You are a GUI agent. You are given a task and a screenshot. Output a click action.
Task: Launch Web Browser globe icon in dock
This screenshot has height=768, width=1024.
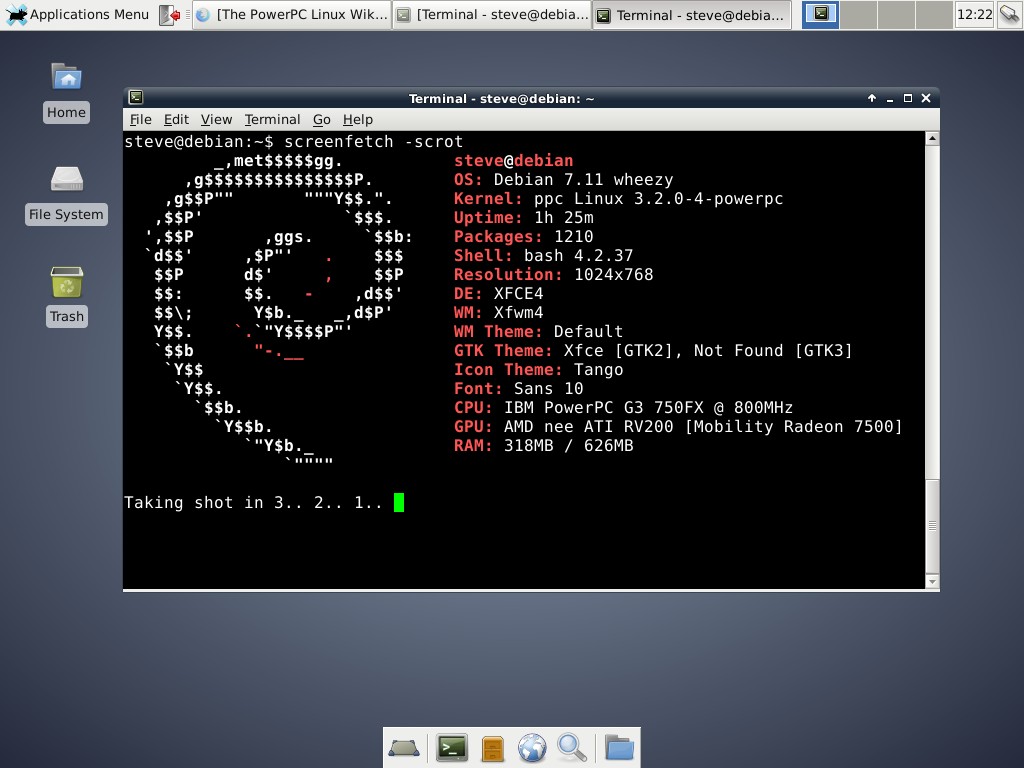point(532,748)
